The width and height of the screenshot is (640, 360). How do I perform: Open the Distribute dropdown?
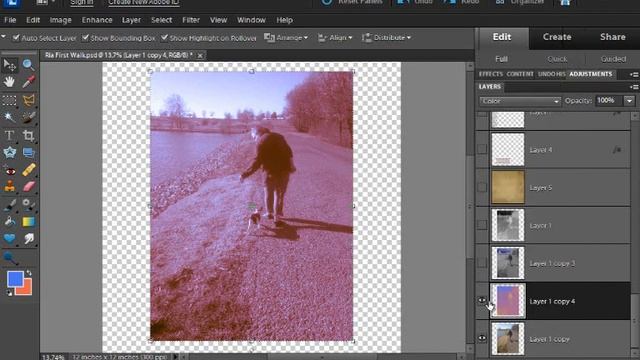[x=387, y=38]
